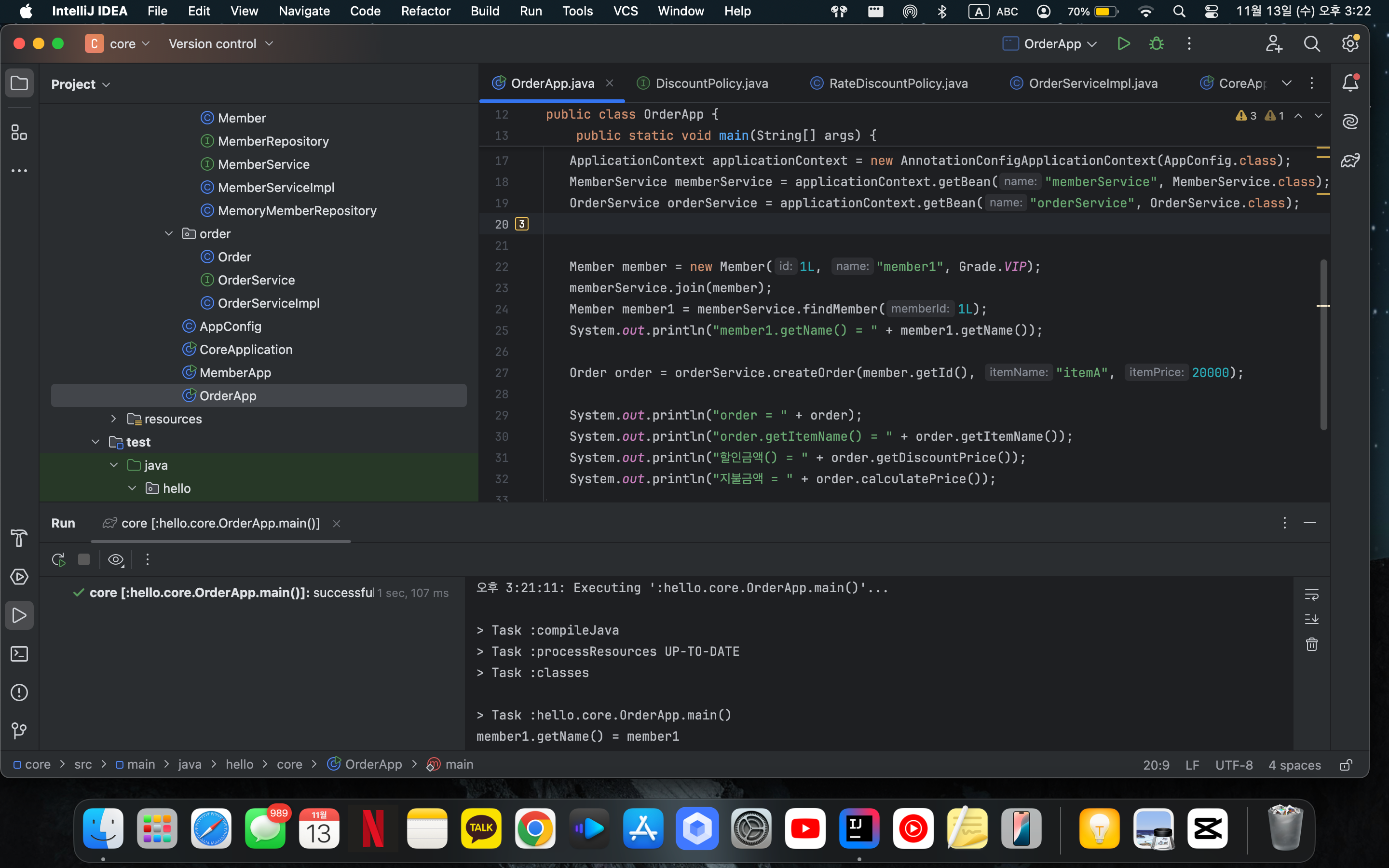Stop the running process square button
Viewport: 1389px width, 868px height.
point(84,560)
